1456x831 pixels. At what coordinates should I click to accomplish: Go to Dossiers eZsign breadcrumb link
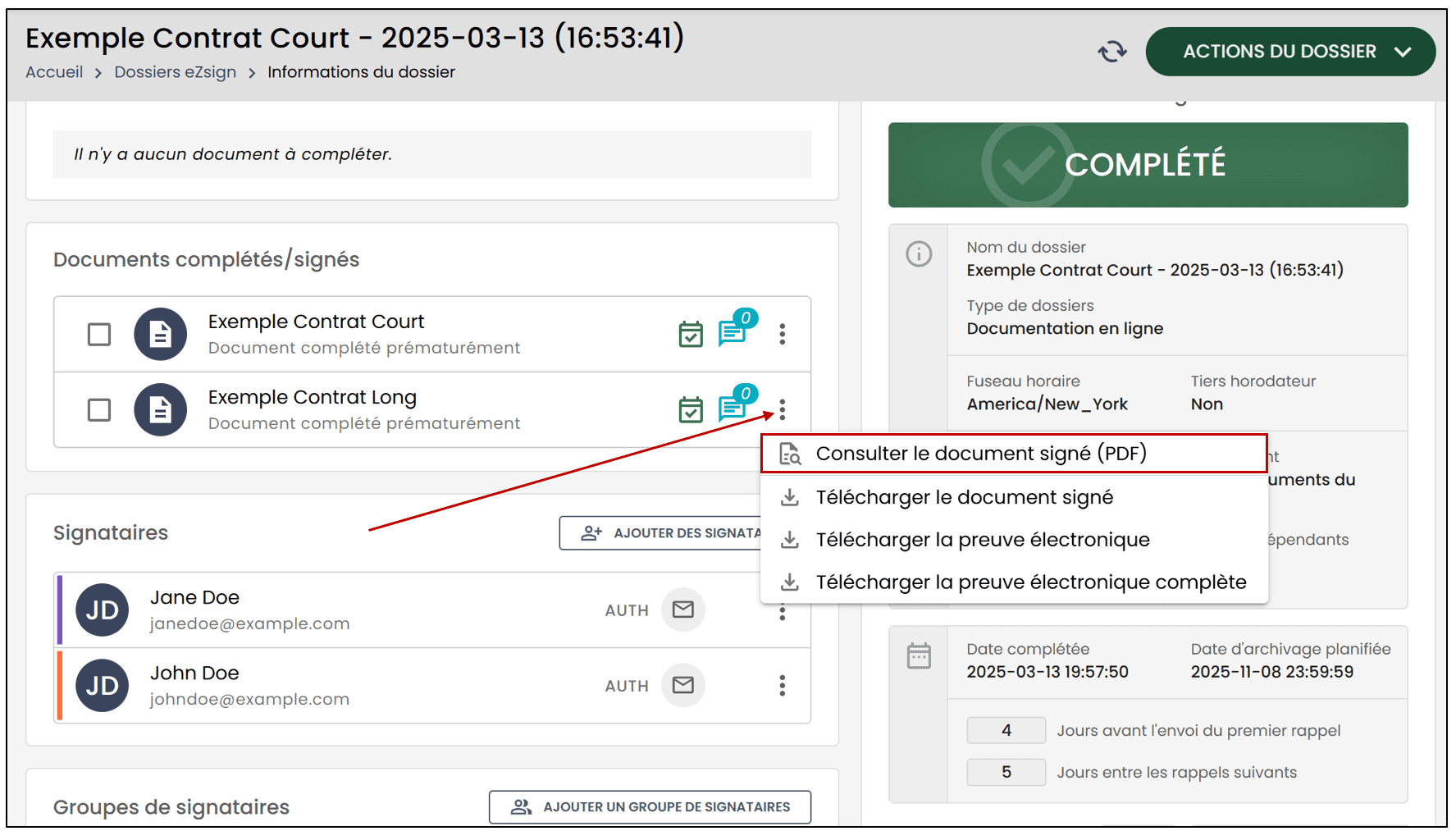click(175, 72)
